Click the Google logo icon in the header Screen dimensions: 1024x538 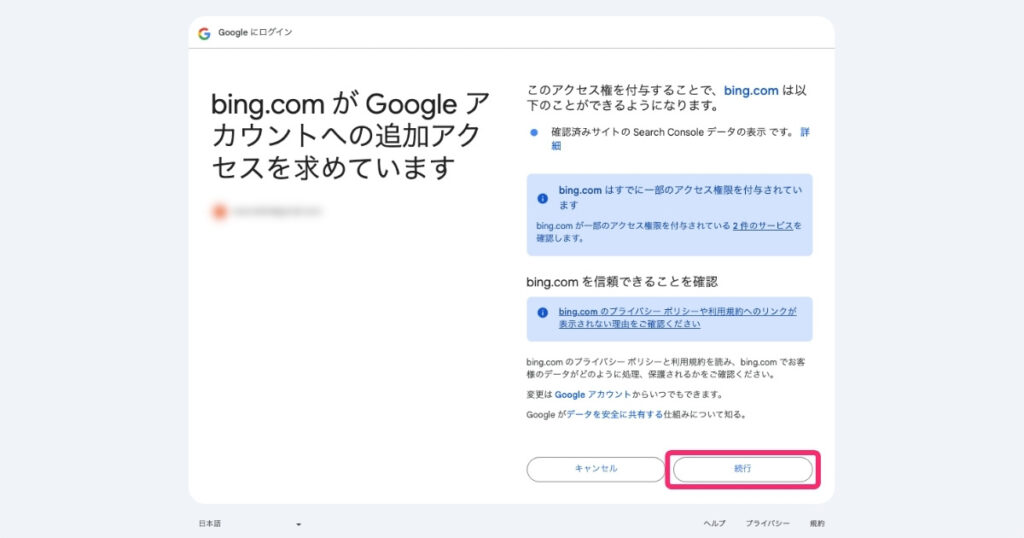(x=204, y=33)
